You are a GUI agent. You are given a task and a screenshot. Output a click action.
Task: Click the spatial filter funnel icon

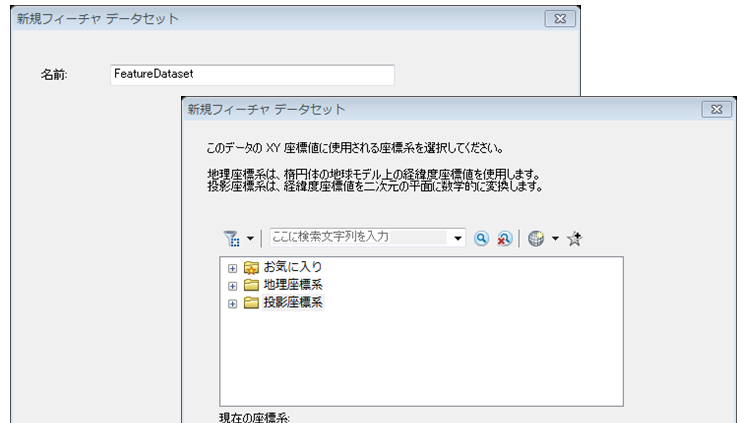click(232, 238)
